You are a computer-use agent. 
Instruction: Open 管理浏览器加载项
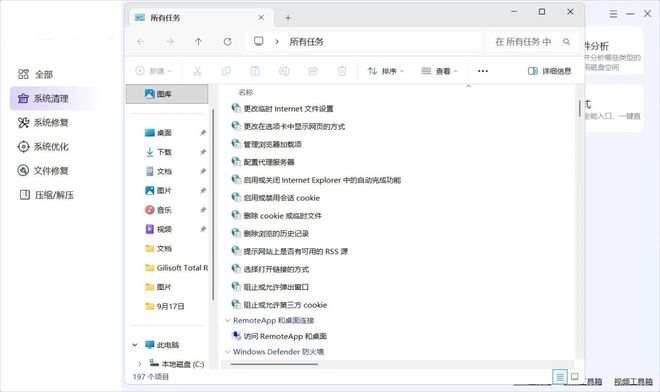(x=266, y=144)
